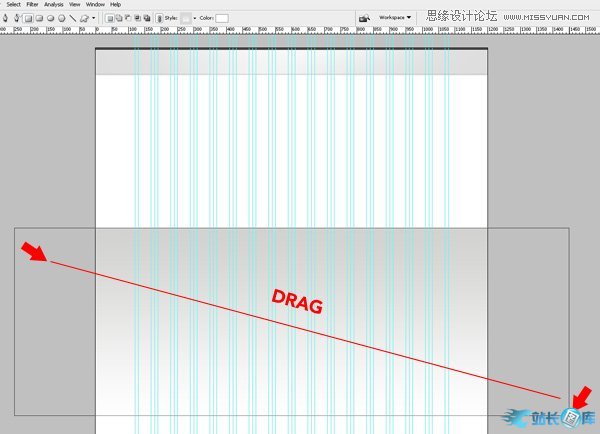
Task: Open the Filter menu
Action: coord(32,4)
